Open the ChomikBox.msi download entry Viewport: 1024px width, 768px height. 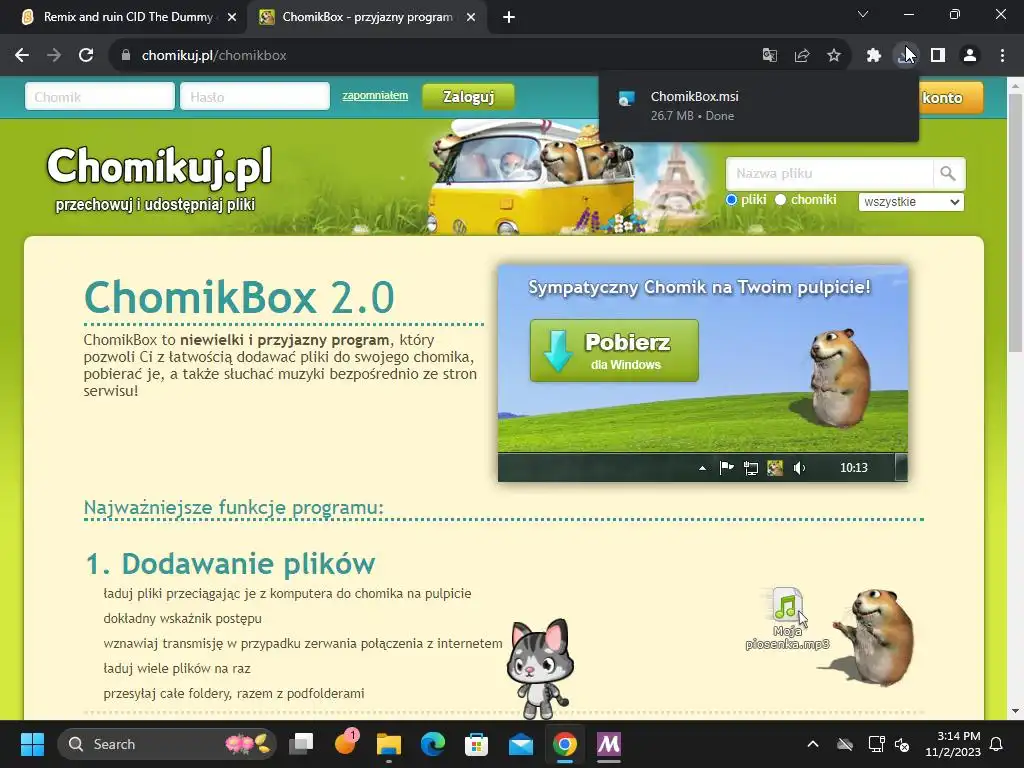(759, 106)
